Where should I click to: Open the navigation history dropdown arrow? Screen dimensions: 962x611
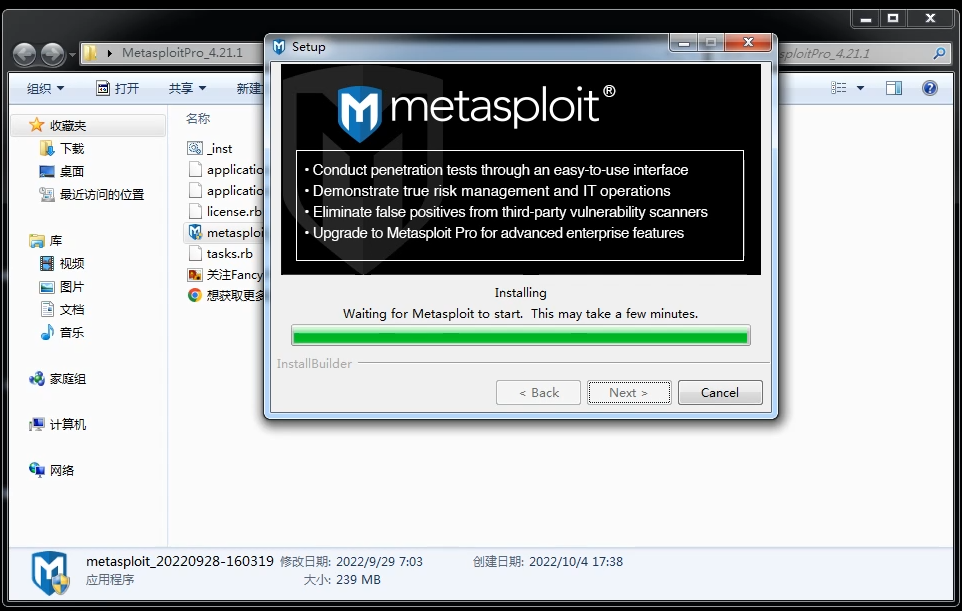coord(72,55)
